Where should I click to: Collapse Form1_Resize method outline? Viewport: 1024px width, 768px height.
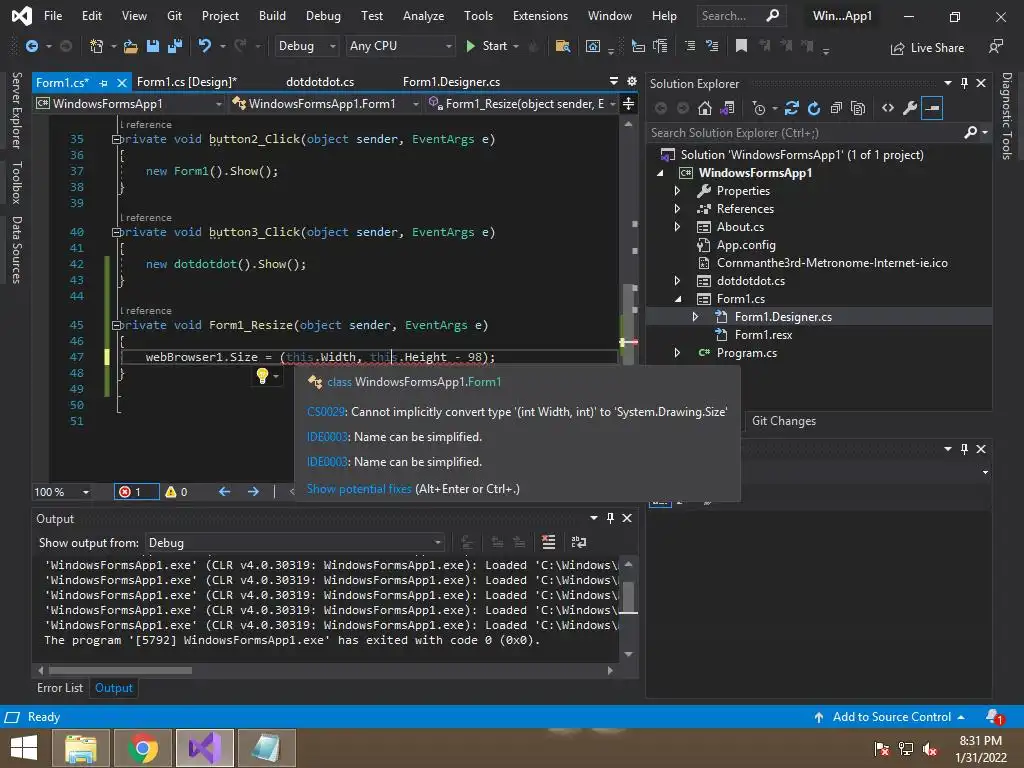116,325
